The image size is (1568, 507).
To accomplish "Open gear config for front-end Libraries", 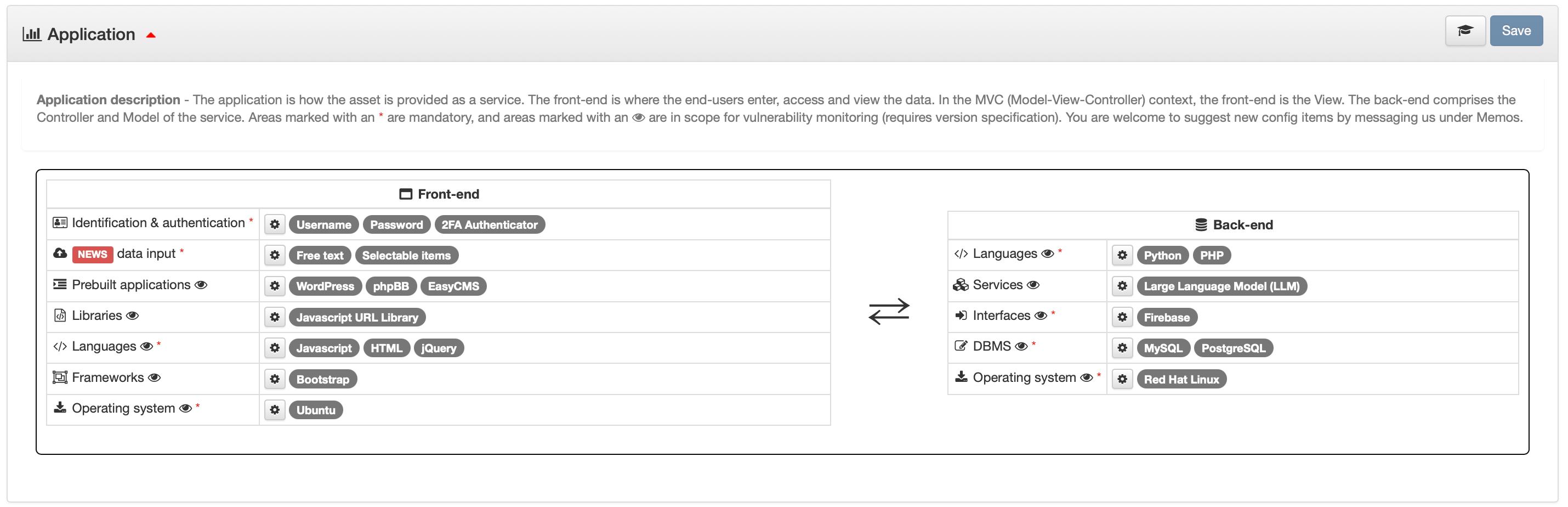I will (275, 317).
